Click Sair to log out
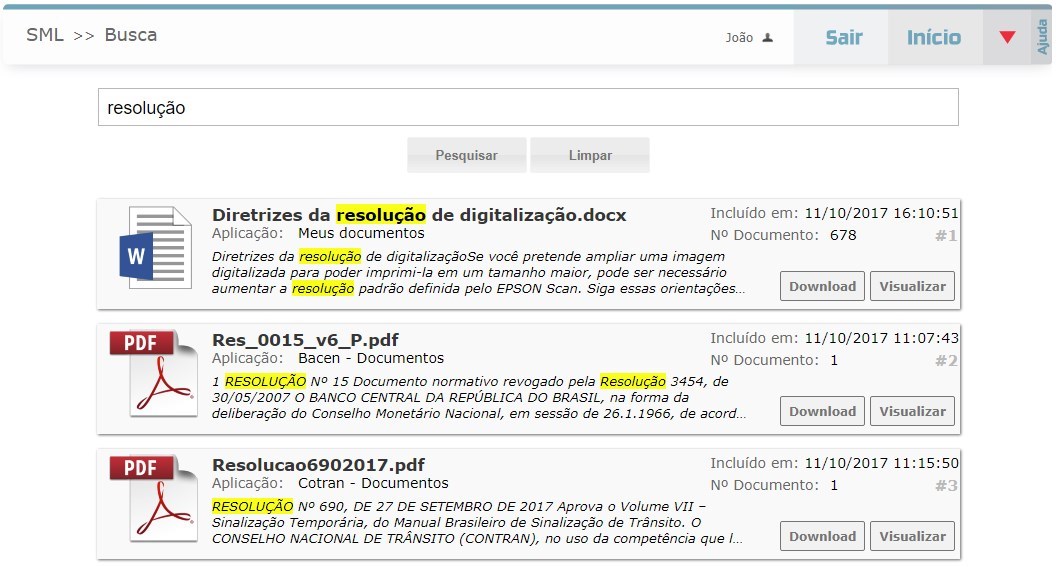Screen dimensions: 1059x567 [x=843, y=38]
